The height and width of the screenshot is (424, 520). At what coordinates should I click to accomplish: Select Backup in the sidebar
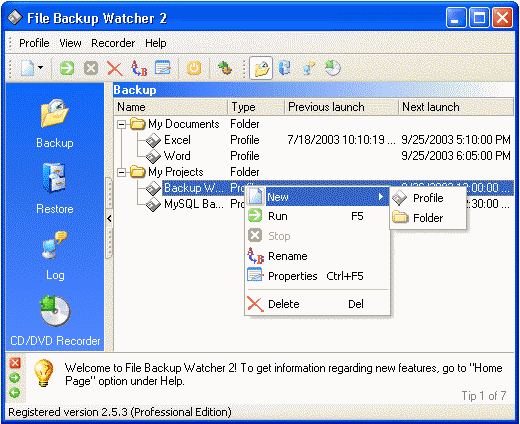tap(55, 124)
